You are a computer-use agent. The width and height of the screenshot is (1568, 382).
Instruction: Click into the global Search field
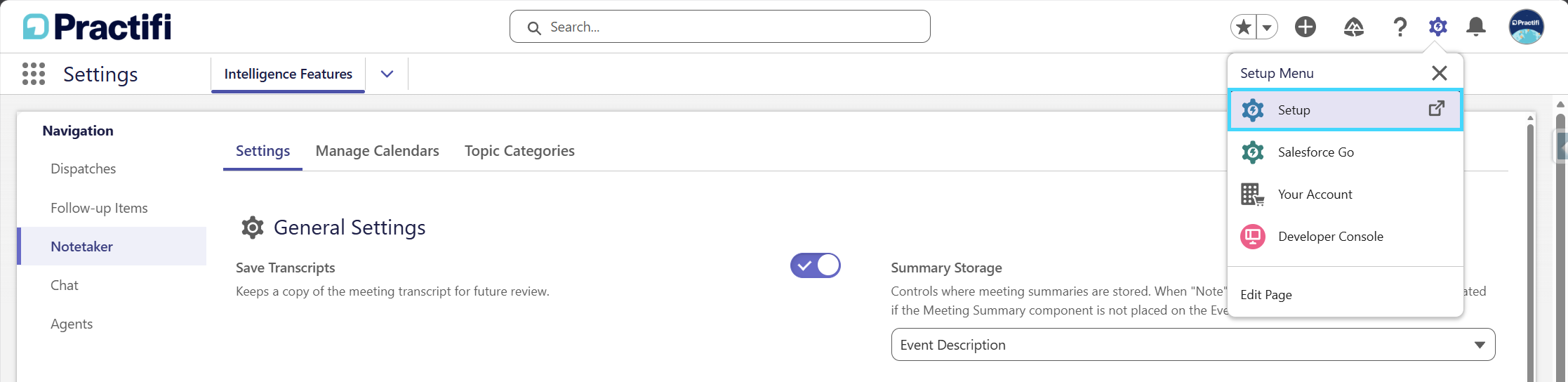pyautogui.click(x=720, y=27)
